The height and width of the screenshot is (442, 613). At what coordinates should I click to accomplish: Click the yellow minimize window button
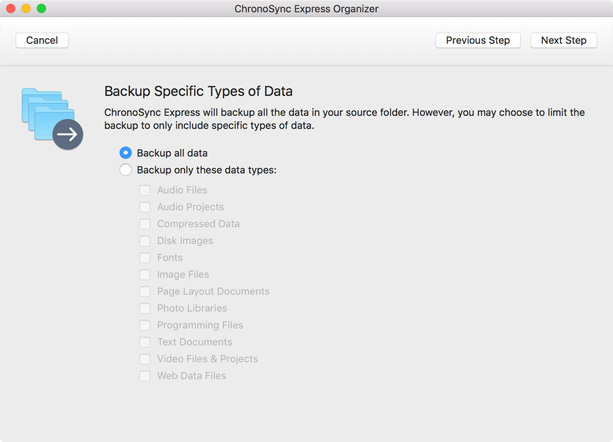[26, 8]
